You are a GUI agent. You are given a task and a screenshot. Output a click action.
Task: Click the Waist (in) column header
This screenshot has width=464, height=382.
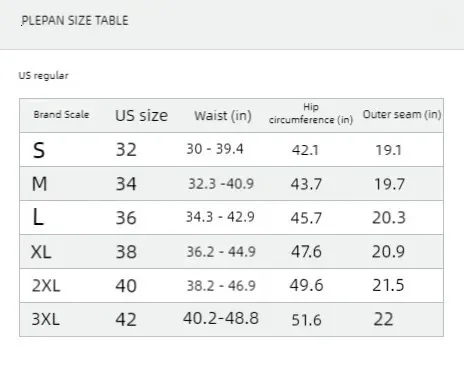pyautogui.click(x=223, y=116)
